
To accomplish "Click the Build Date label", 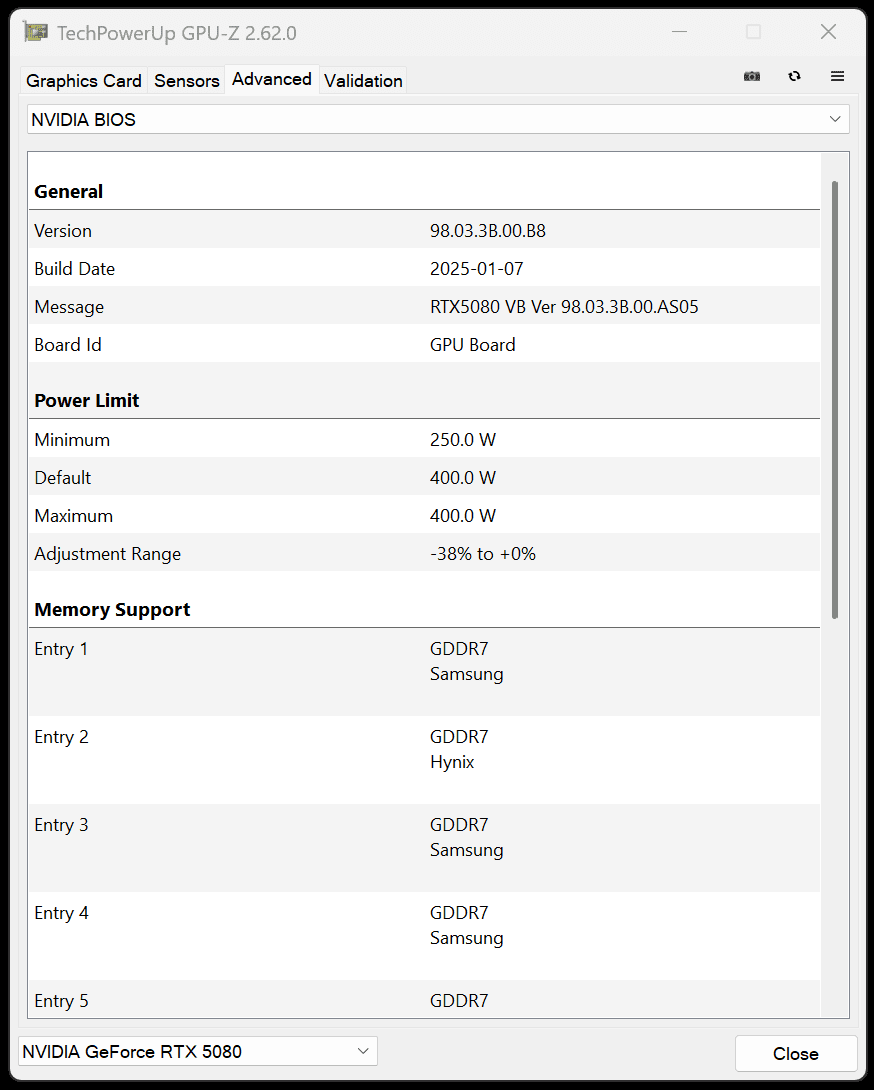I will click(74, 269).
